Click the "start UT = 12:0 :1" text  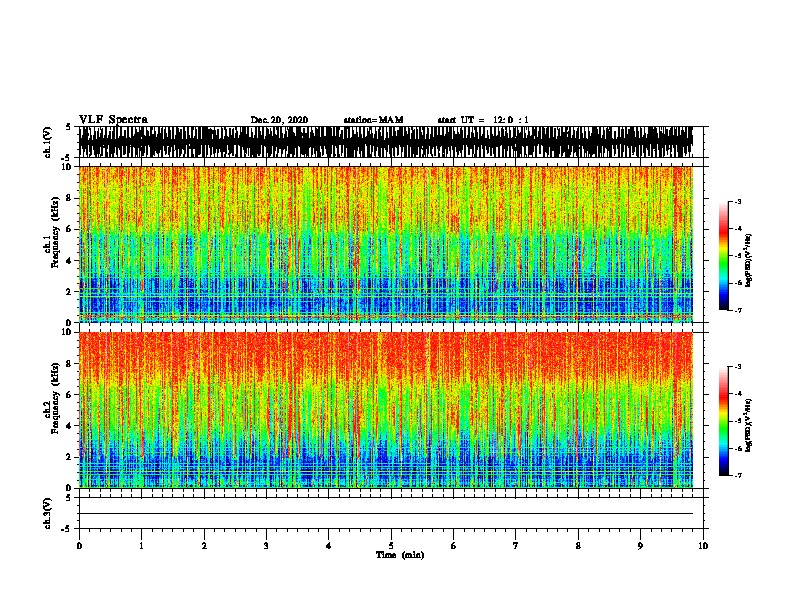(483, 120)
